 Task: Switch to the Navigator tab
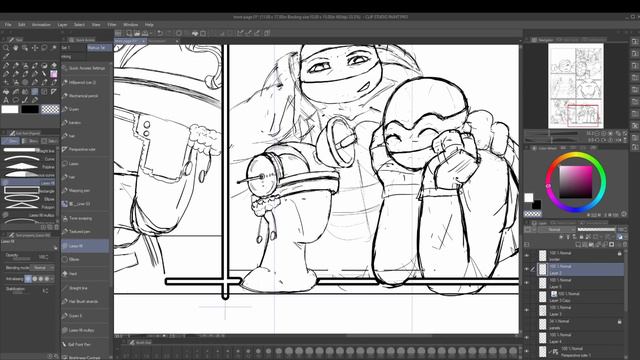(x=543, y=40)
